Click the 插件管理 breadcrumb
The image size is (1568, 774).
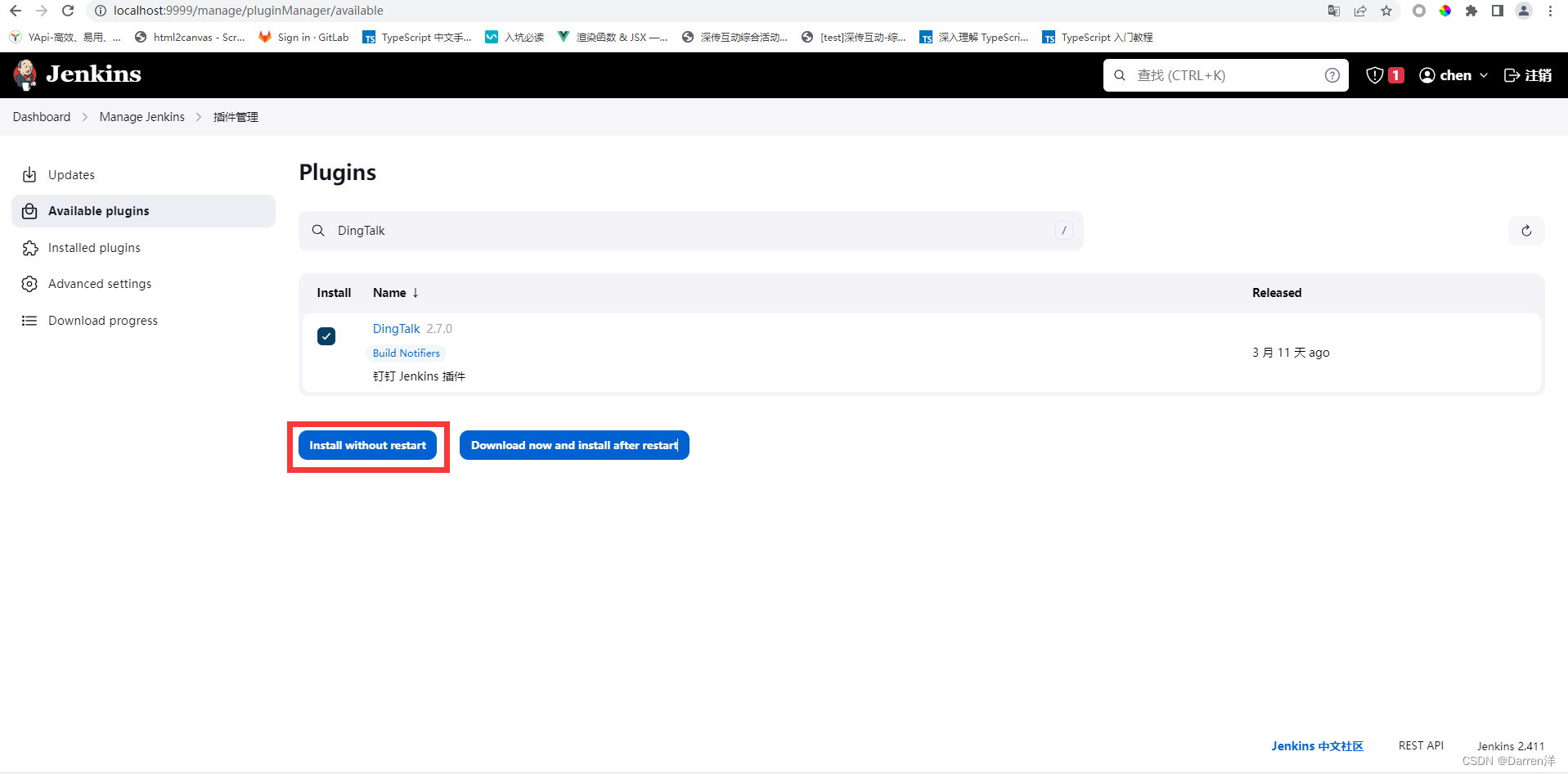pos(236,117)
